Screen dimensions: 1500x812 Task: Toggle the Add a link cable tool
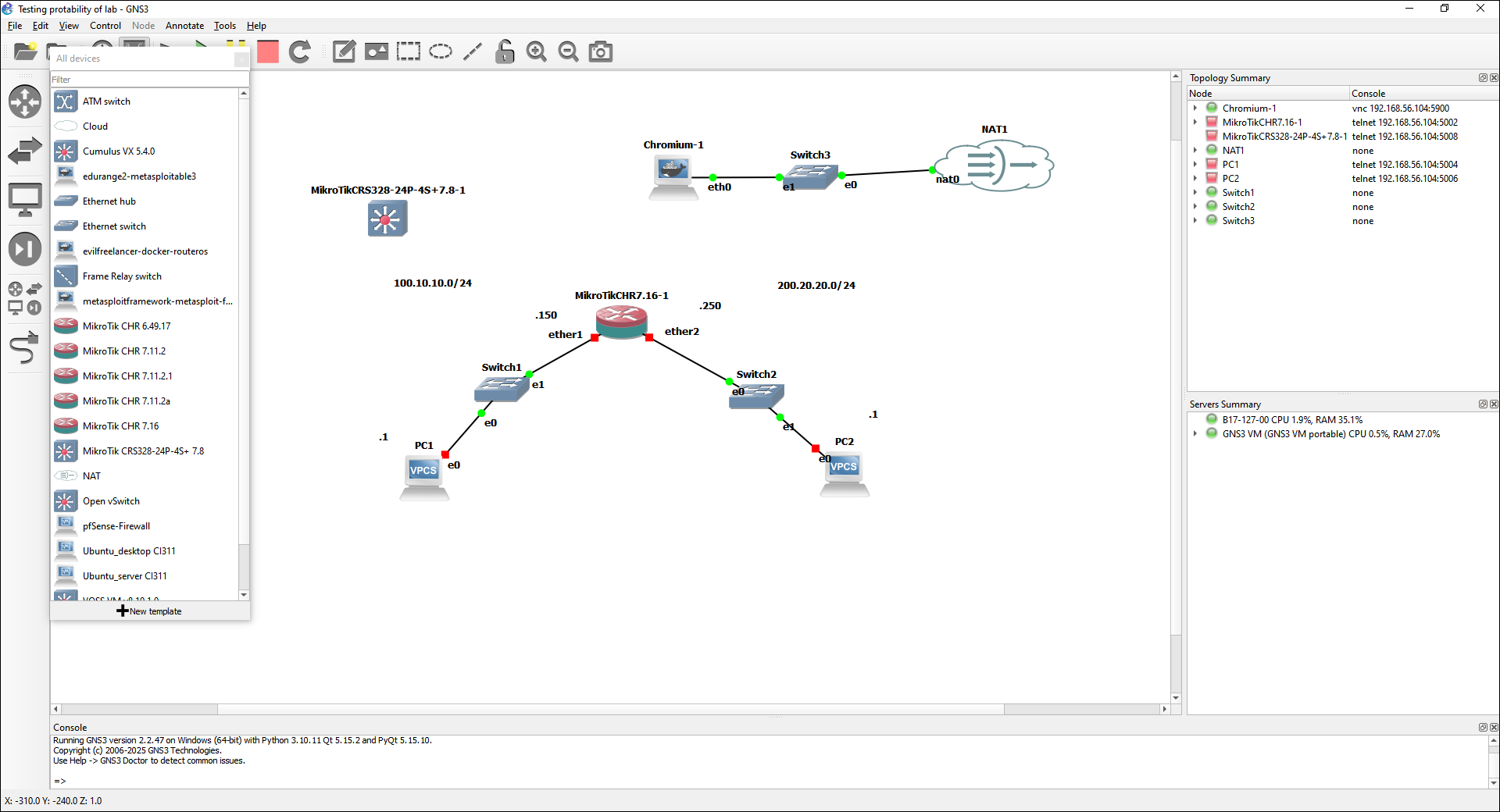(25, 348)
